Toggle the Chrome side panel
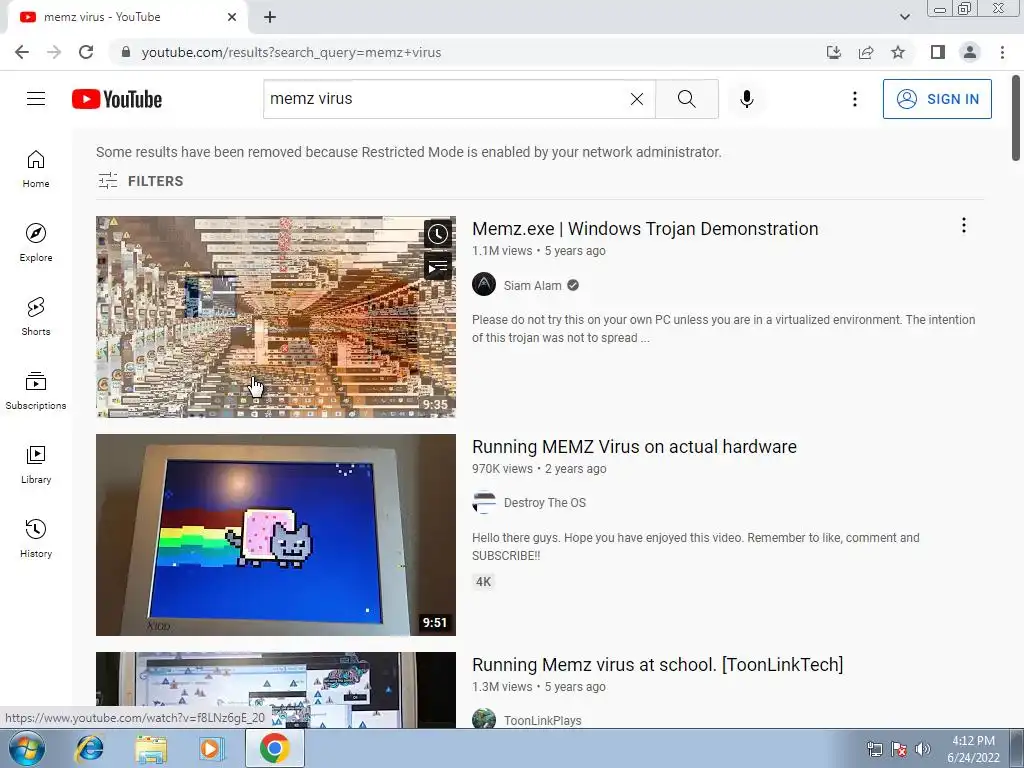Viewport: 1024px width, 768px height. point(938,52)
